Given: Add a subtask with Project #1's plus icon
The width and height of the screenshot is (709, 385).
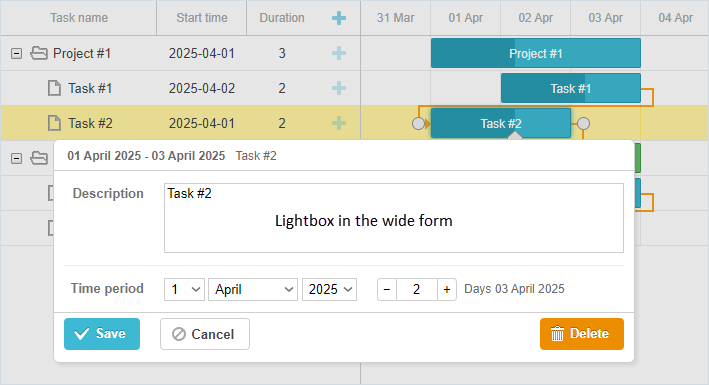Looking at the screenshot, I should (339, 53).
